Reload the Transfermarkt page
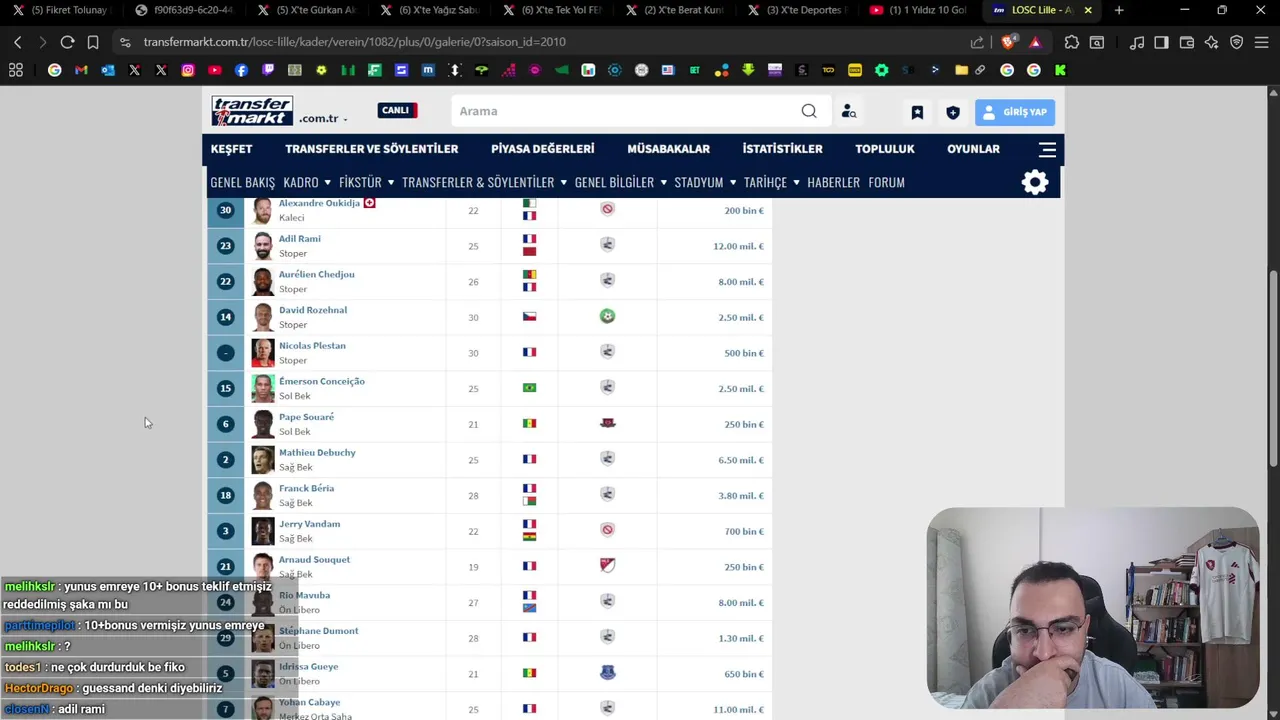The image size is (1280, 720). pos(67,42)
